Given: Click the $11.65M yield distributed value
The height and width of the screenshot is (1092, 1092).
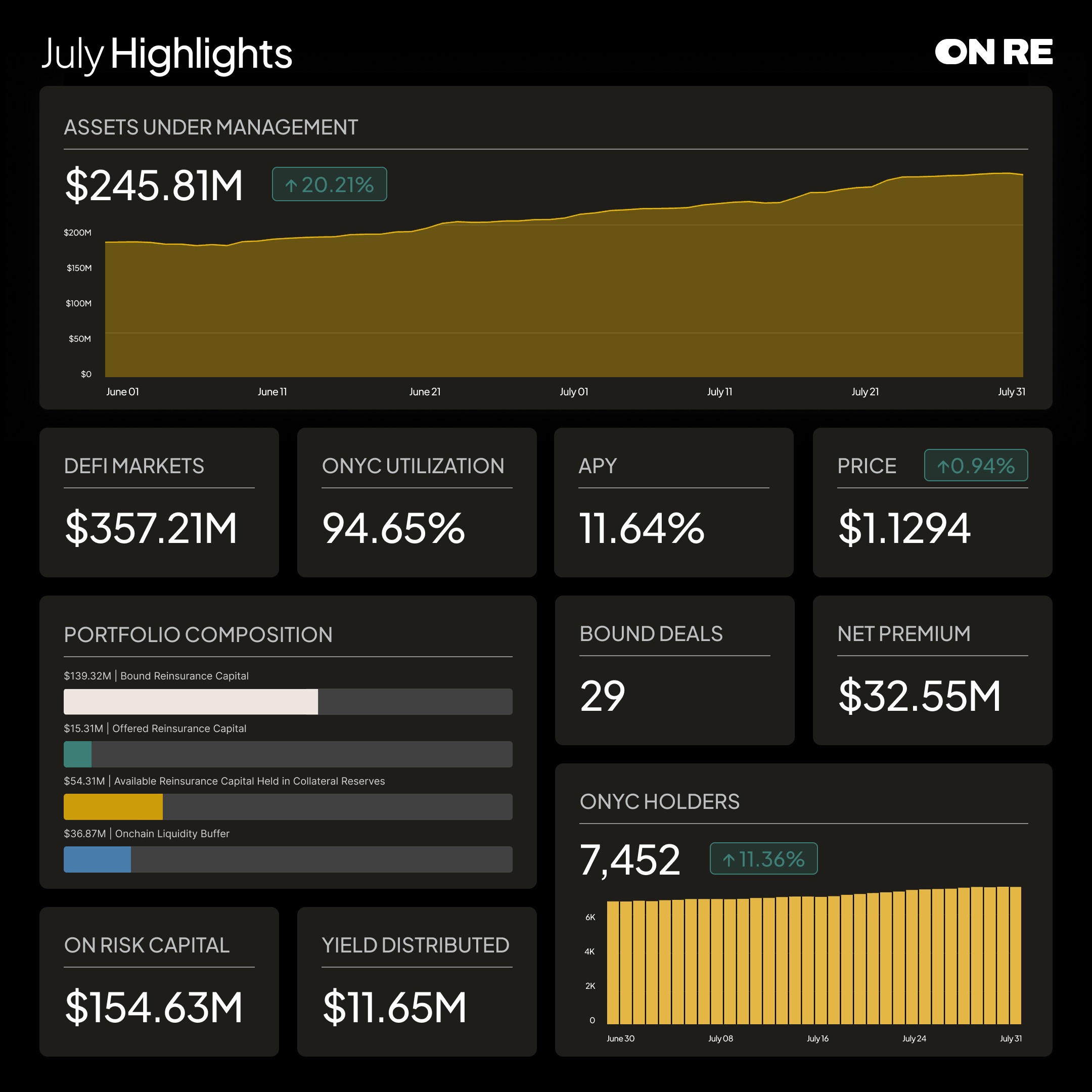Looking at the screenshot, I should [x=394, y=1007].
